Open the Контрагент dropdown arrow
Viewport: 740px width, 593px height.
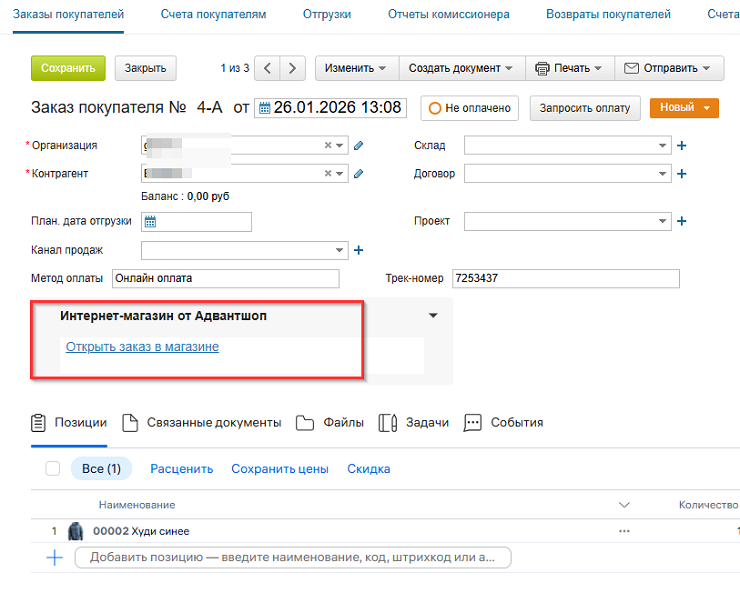[339, 174]
